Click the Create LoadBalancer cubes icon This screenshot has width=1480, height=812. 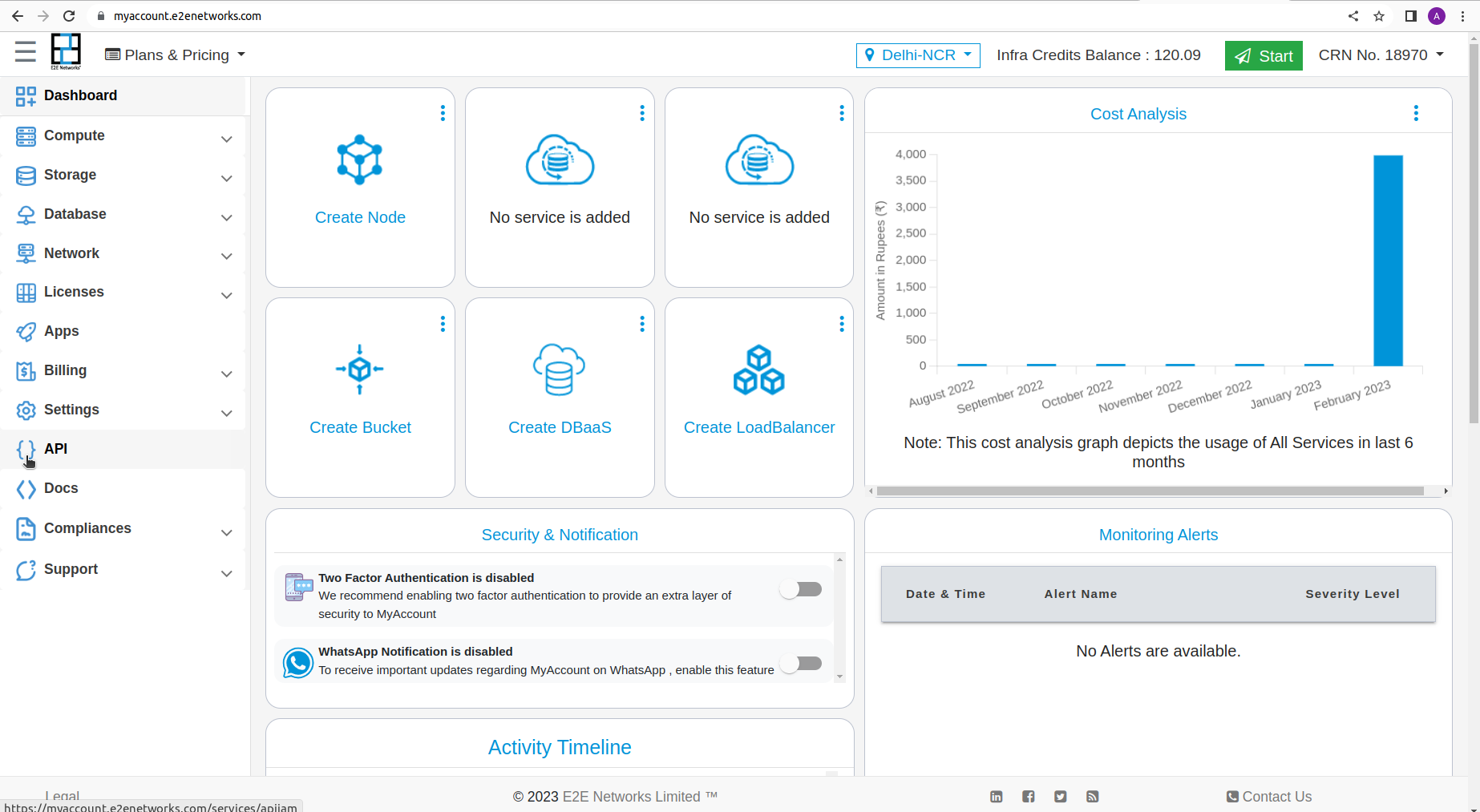(759, 370)
